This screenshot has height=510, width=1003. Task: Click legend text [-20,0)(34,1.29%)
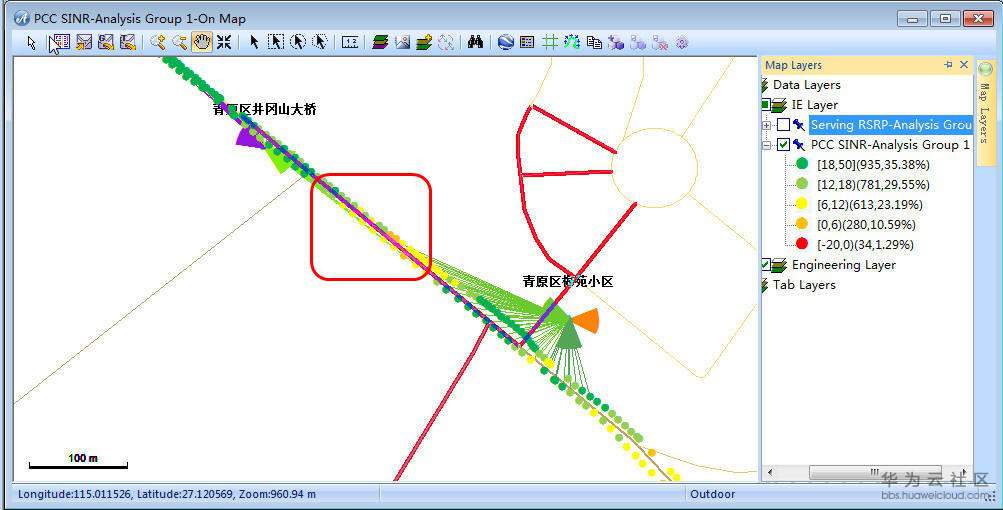point(865,244)
